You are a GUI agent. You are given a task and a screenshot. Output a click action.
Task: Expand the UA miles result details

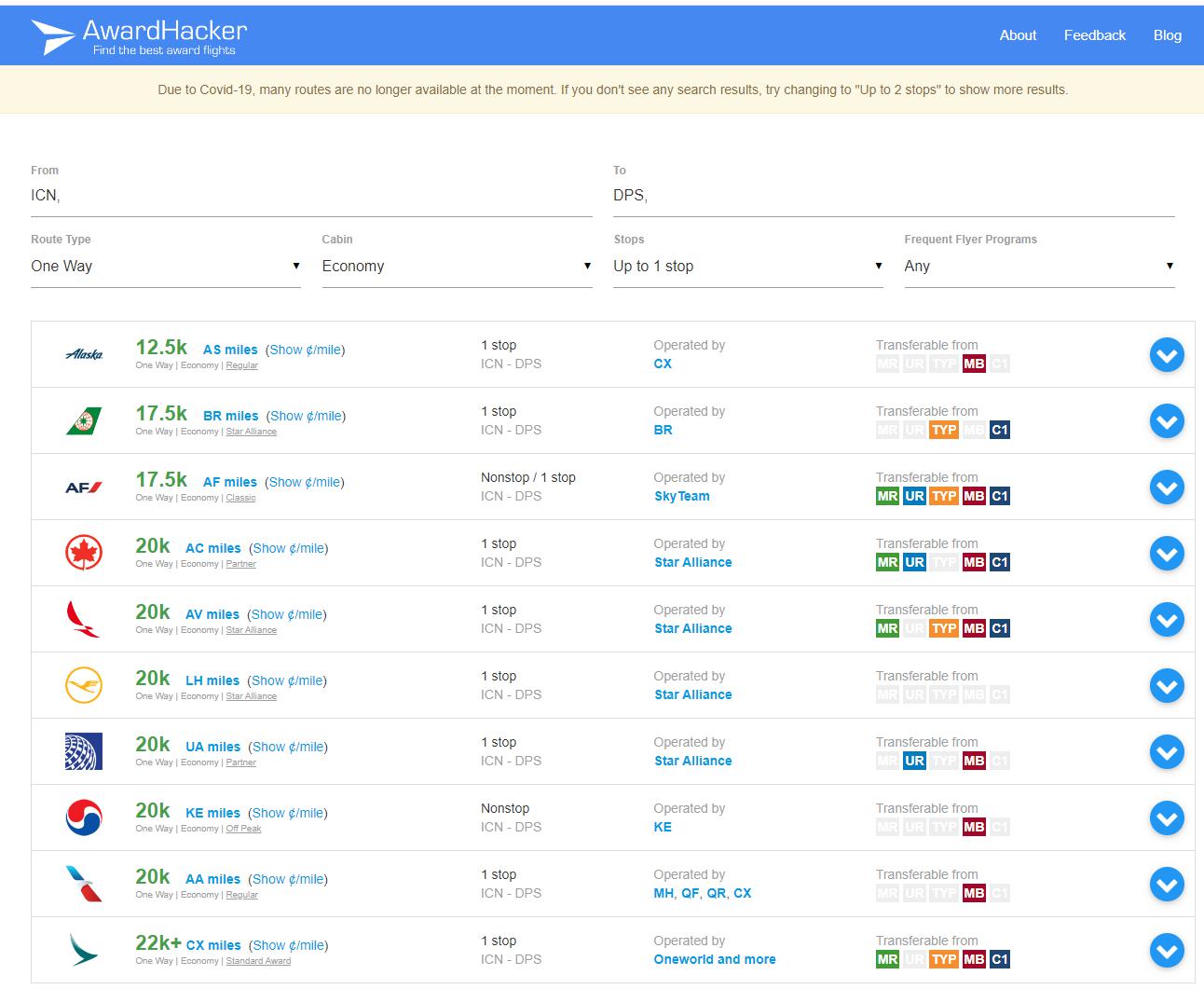[x=1167, y=752]
